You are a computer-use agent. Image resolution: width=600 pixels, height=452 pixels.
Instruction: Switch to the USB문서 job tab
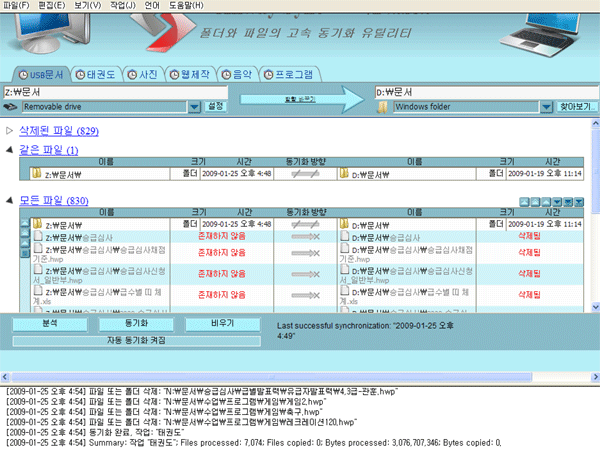(41, 74)
